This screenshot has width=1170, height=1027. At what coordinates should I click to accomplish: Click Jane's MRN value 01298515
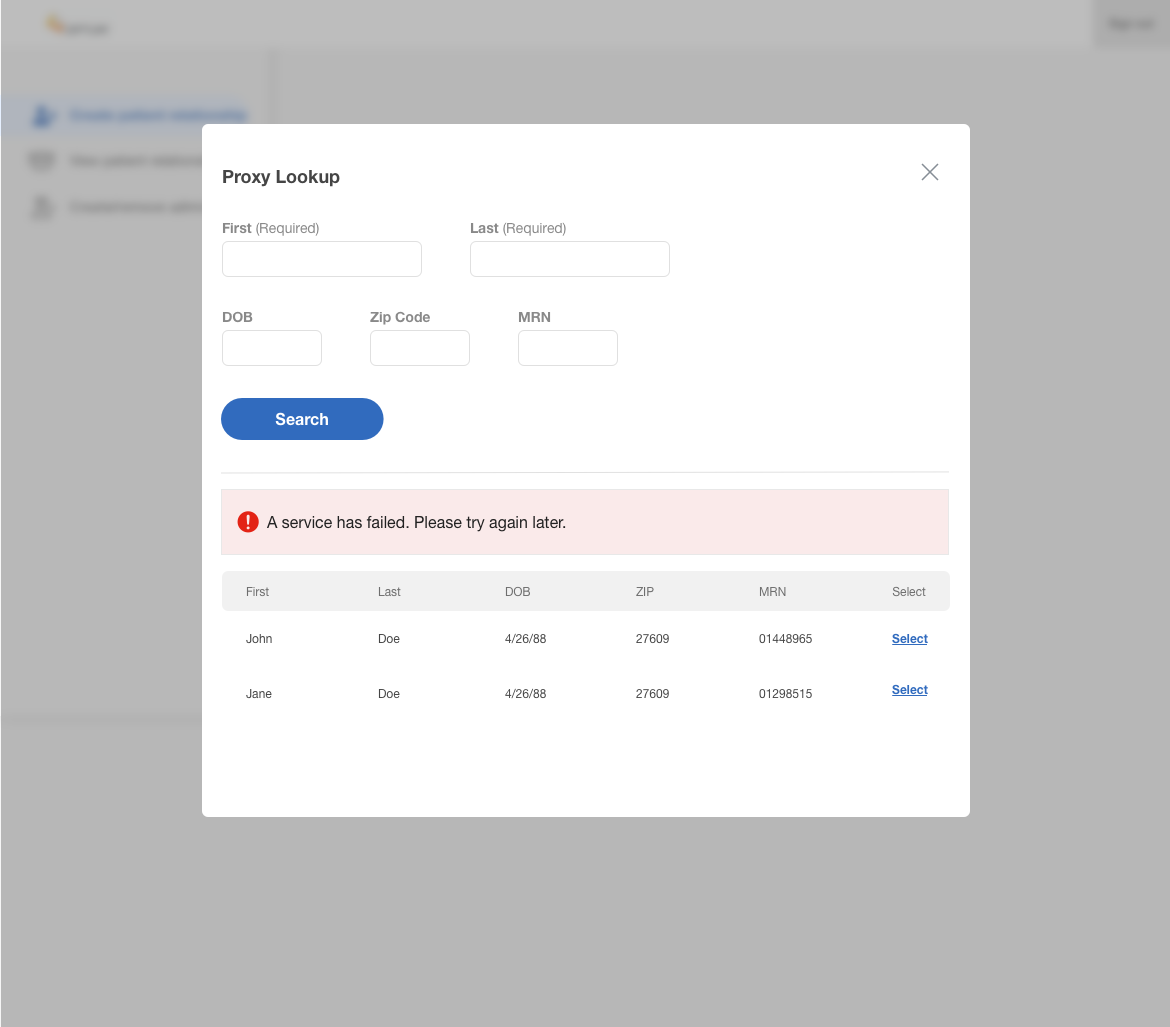[785, 694]
